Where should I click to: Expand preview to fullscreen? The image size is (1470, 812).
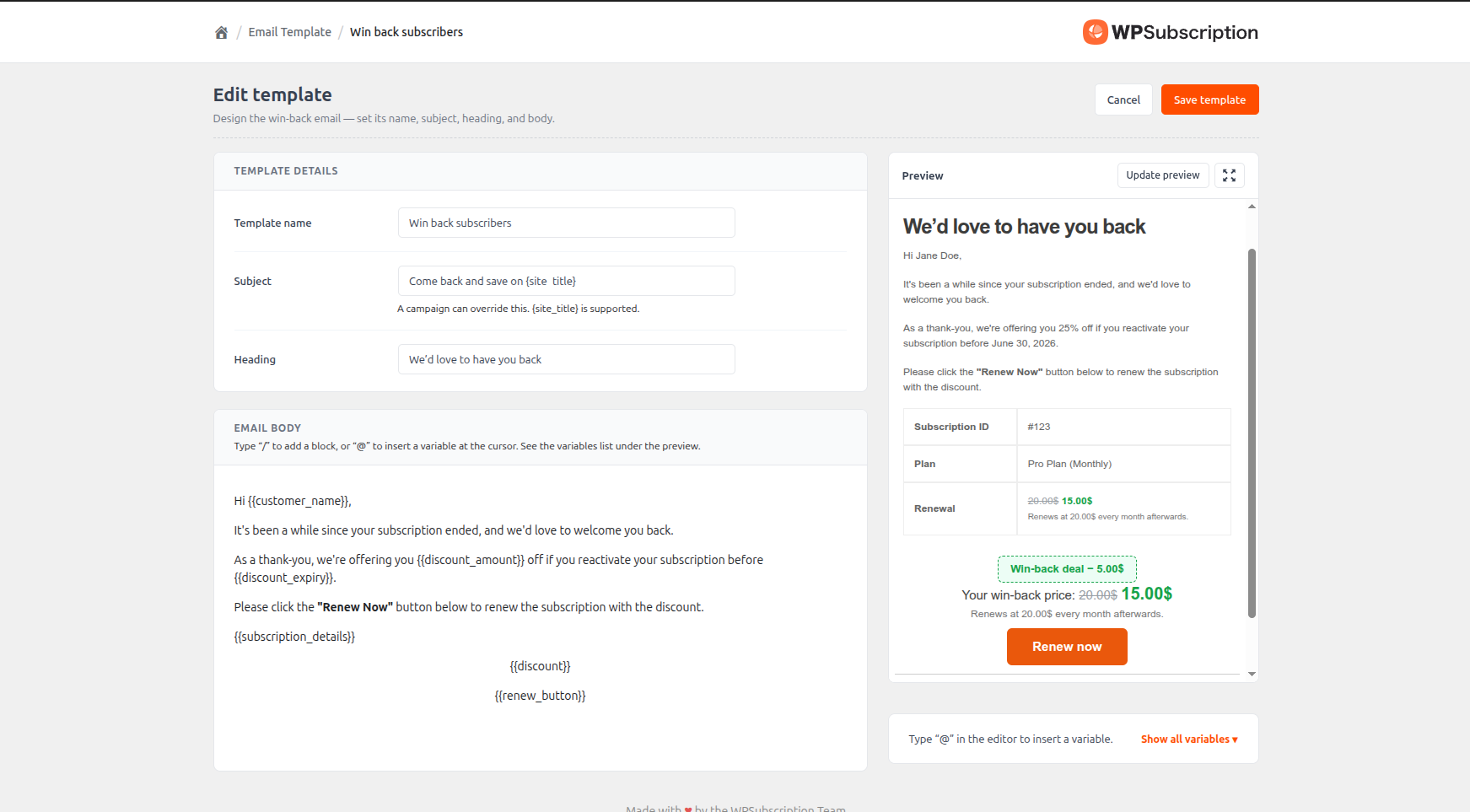pos(1229,175)
